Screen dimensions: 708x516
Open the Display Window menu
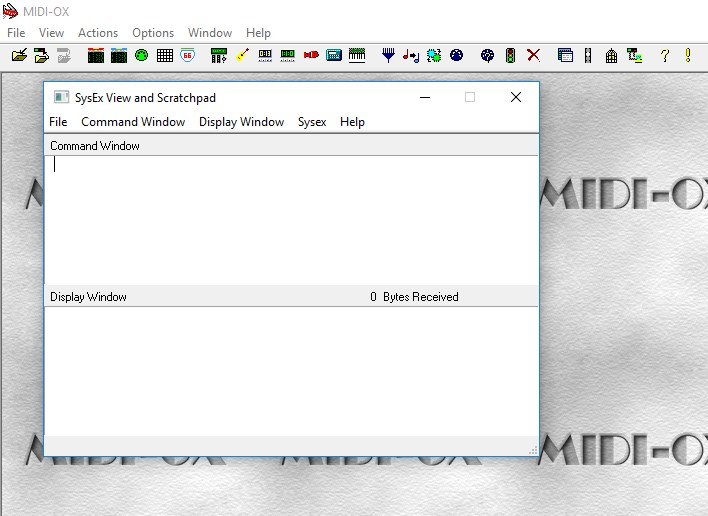242,122
